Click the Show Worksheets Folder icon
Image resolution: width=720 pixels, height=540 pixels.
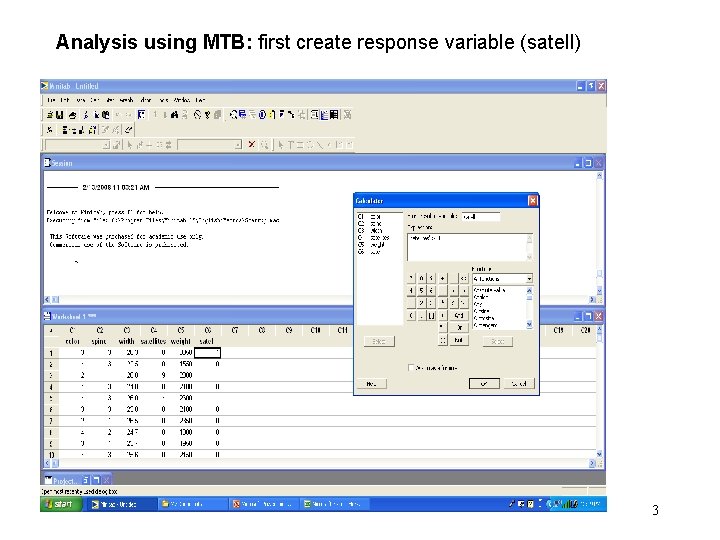242,115
